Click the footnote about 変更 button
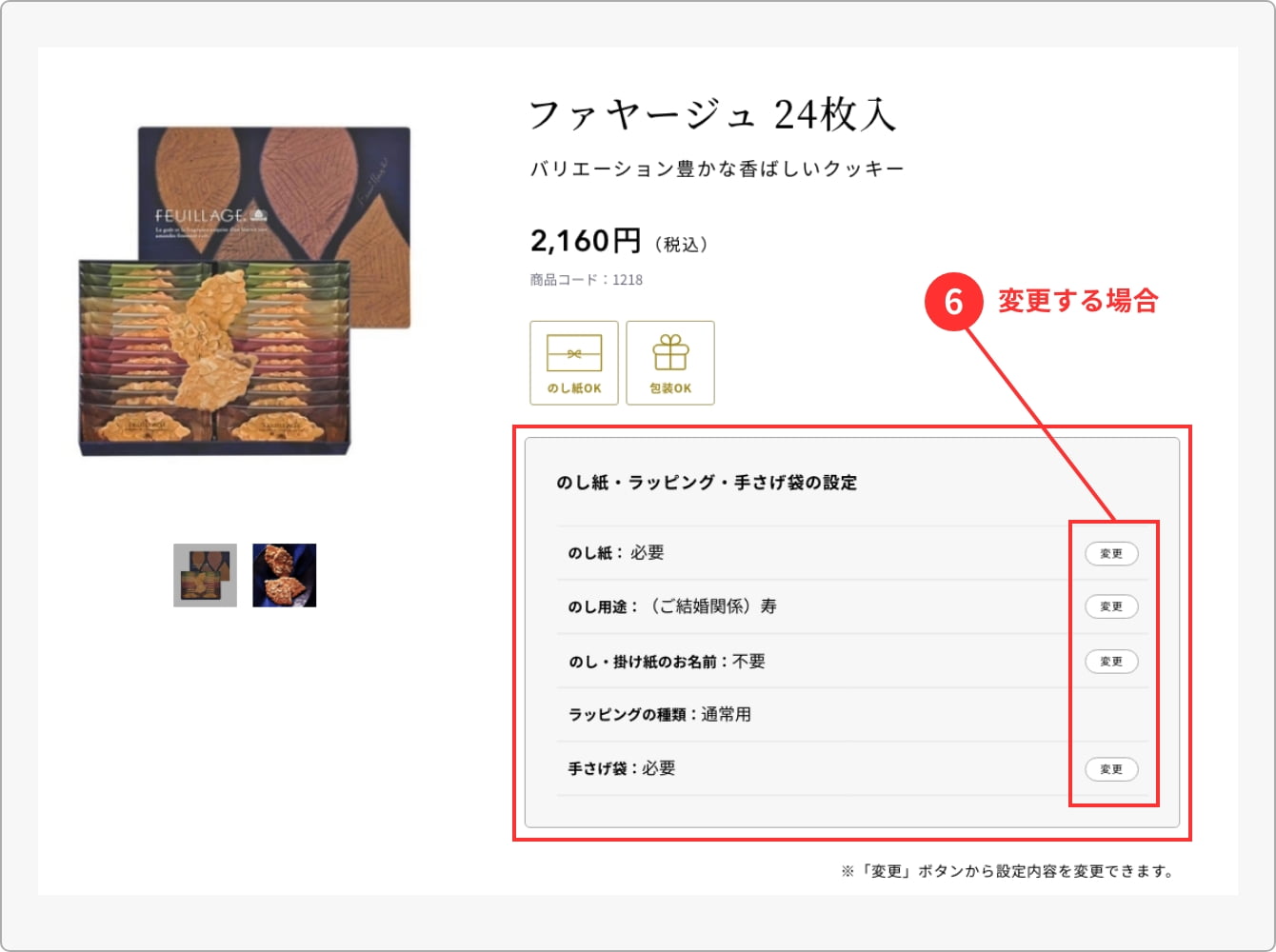 (x=1007, y=871)
